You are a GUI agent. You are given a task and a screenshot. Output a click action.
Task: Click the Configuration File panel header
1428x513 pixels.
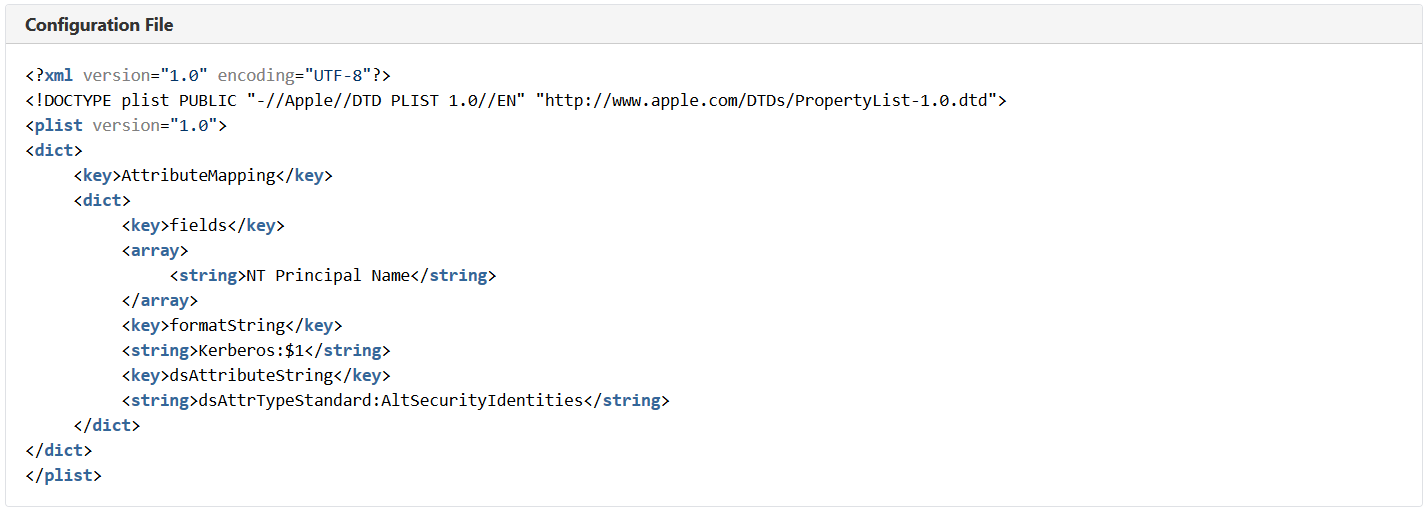99,24
